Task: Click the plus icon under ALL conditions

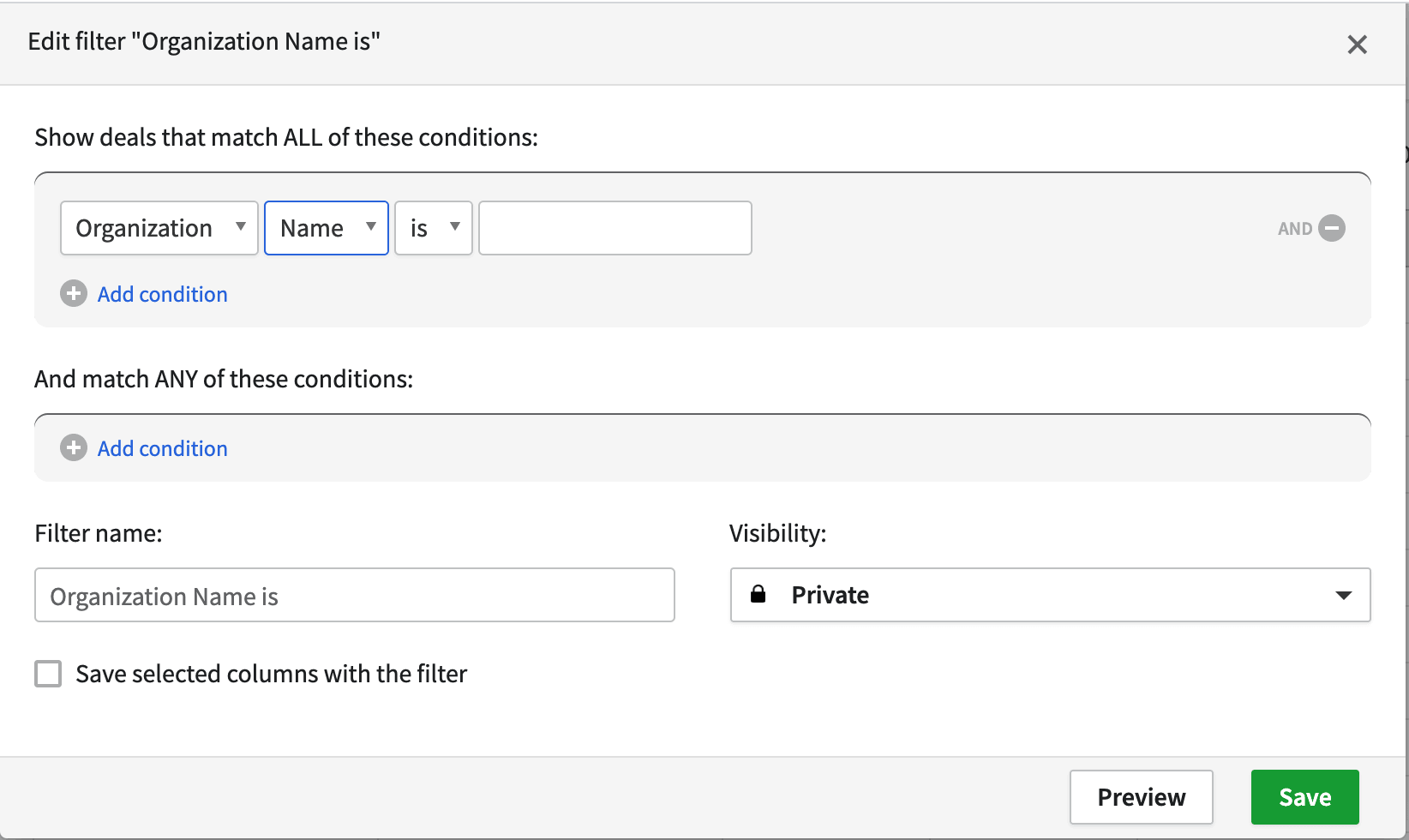Action: tap(74, 294)
